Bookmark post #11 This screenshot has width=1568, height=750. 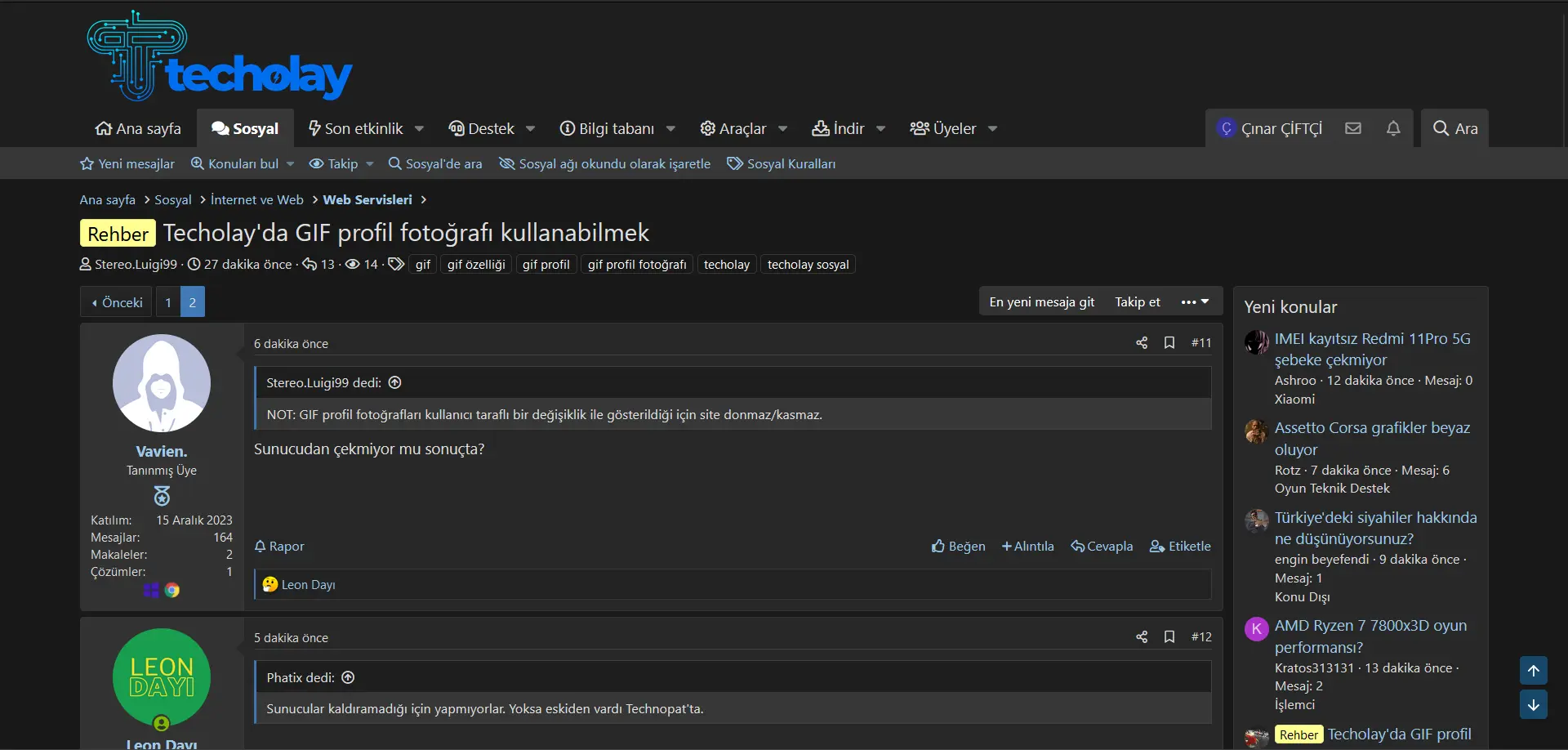coord(1169,342)
